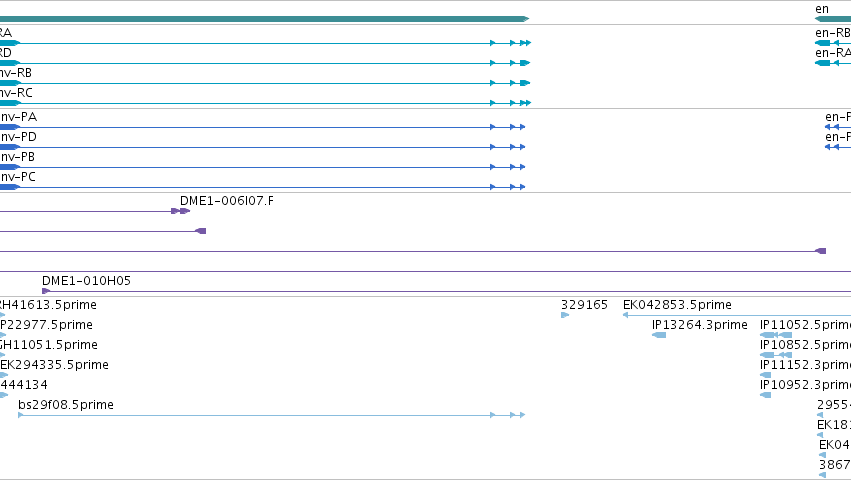Click the en-RB transcript label
The height and width of the screenshot is (480, 851).
(x=833, y=33)
